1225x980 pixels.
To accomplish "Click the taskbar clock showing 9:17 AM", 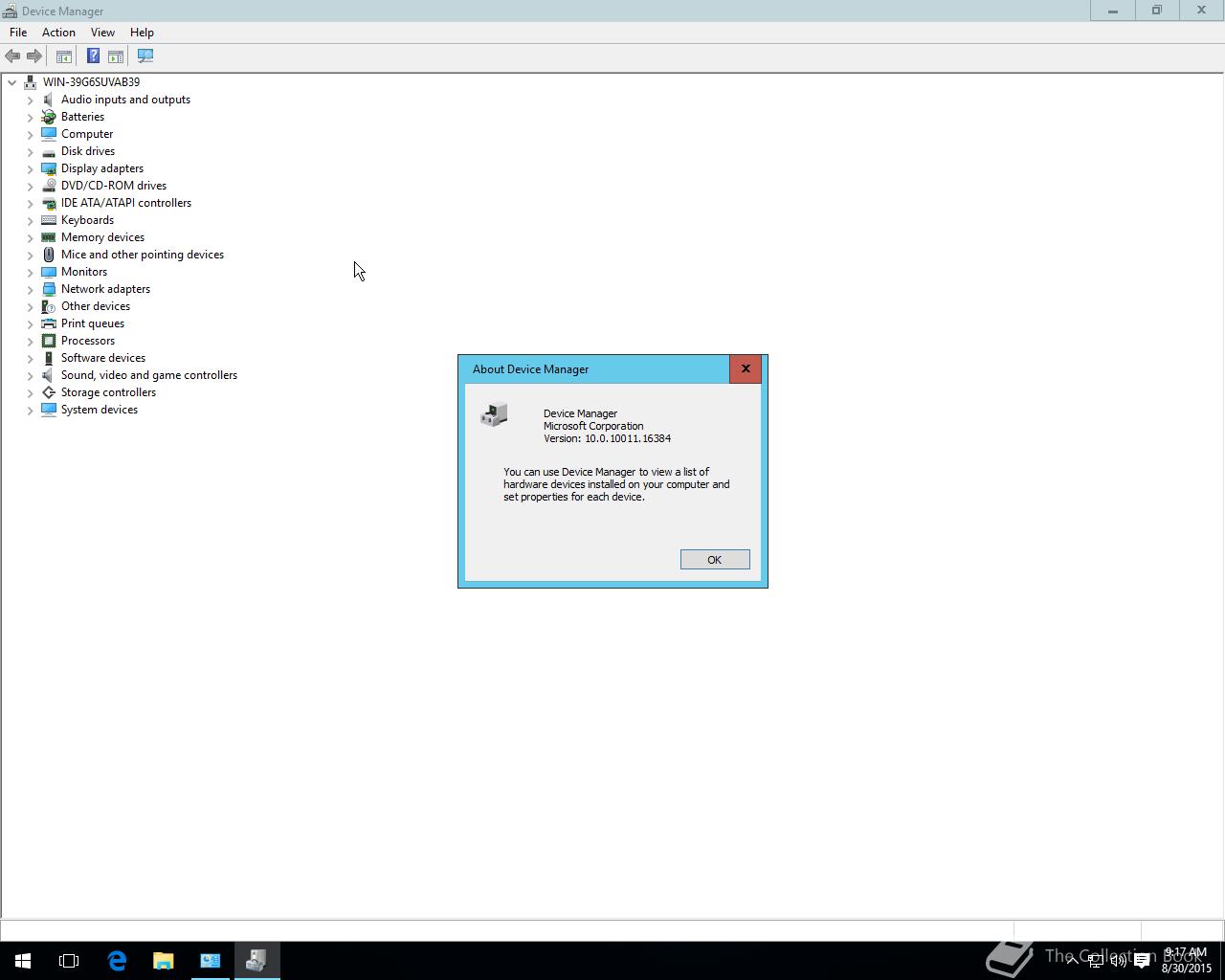I will tap(1187, 961).
